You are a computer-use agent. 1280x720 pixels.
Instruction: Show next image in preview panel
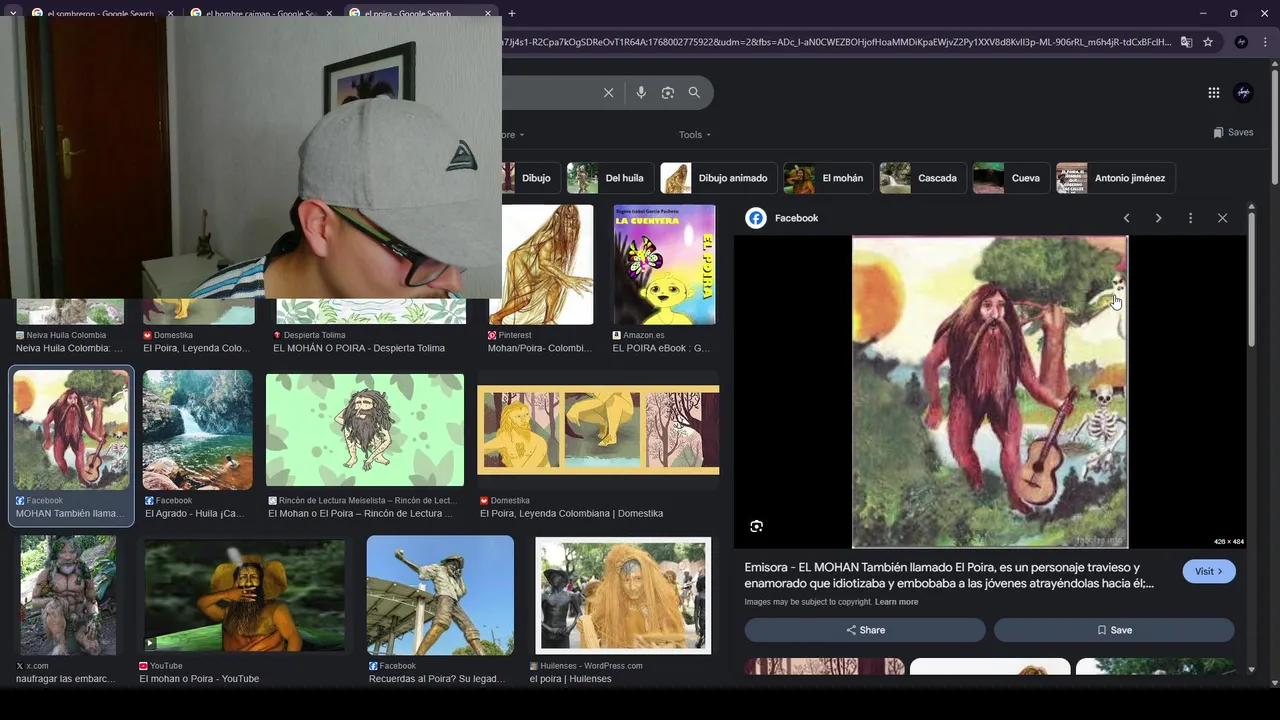pyautogui.click(x=1158, y=218)
